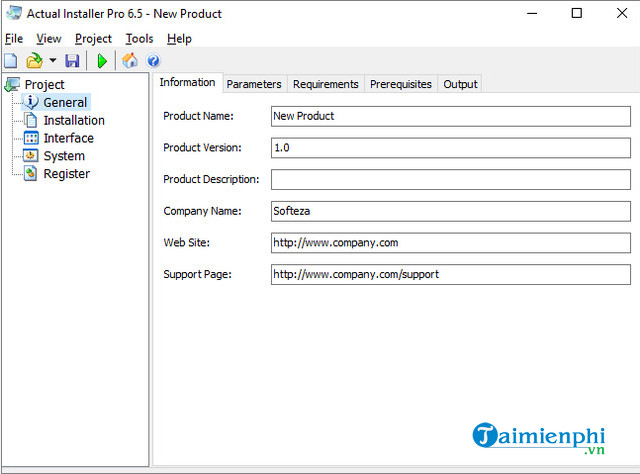The height and width of the screenshot is (474, 640).
Task: Save project with the floppy disk icon
Action: [x=72, y=61]
